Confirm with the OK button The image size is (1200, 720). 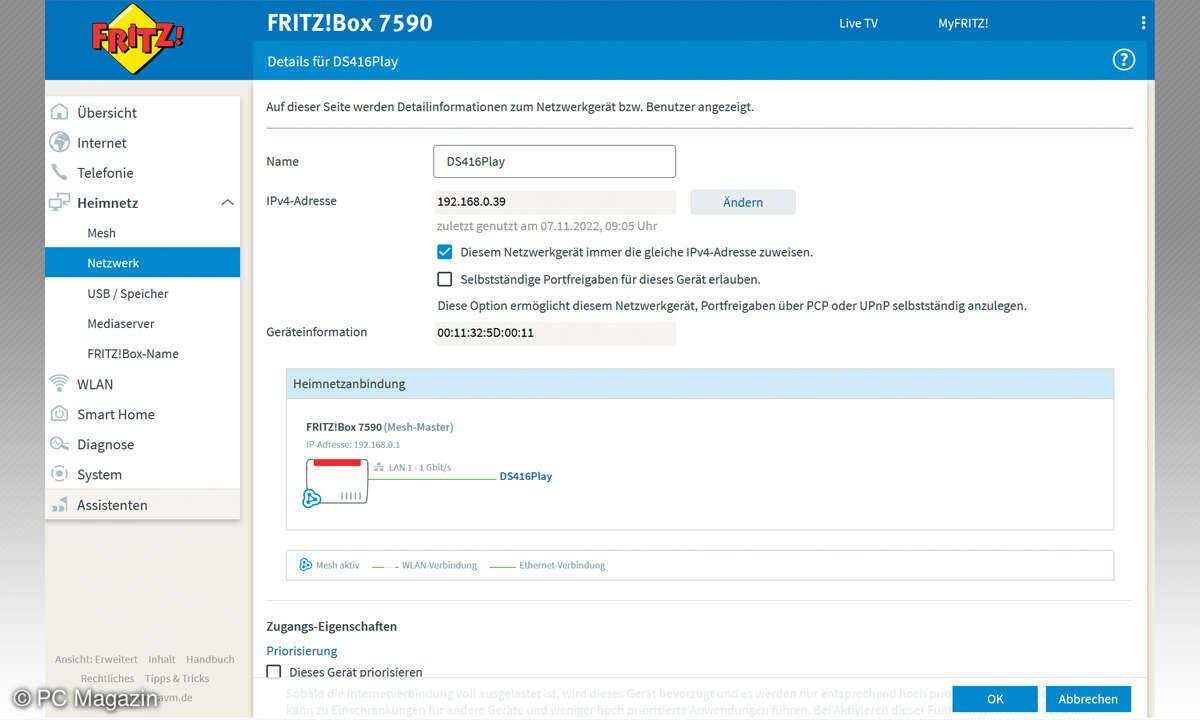(995, 699)
